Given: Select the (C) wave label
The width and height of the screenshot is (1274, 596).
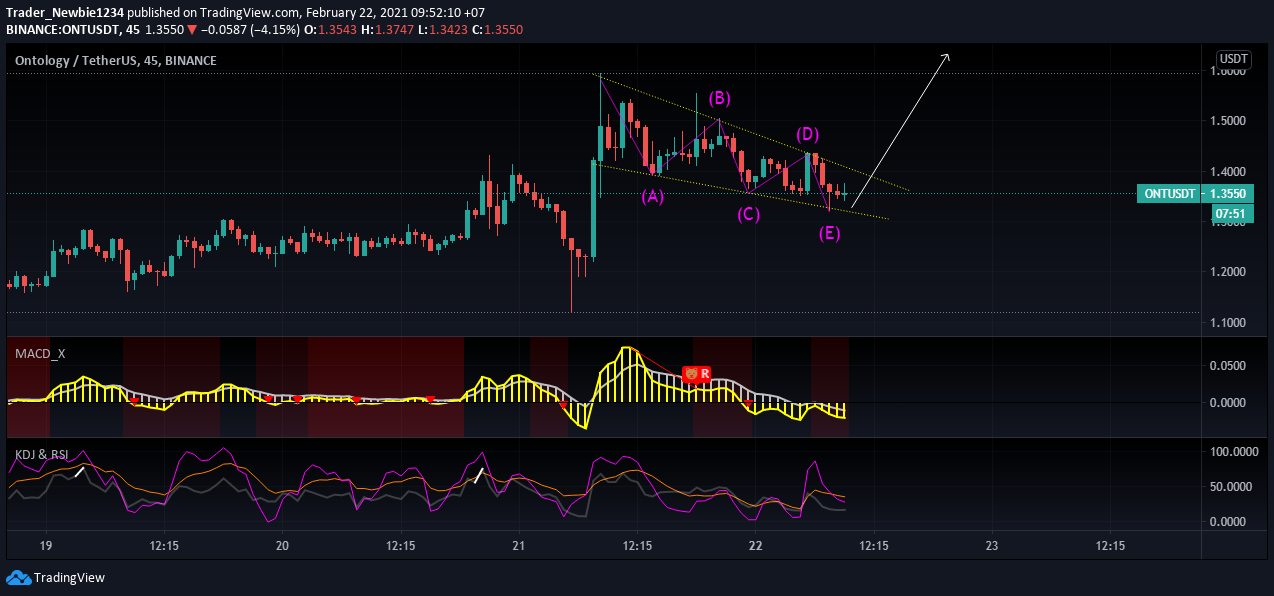Looking at the screenshot, I should (x=748, y=214).
